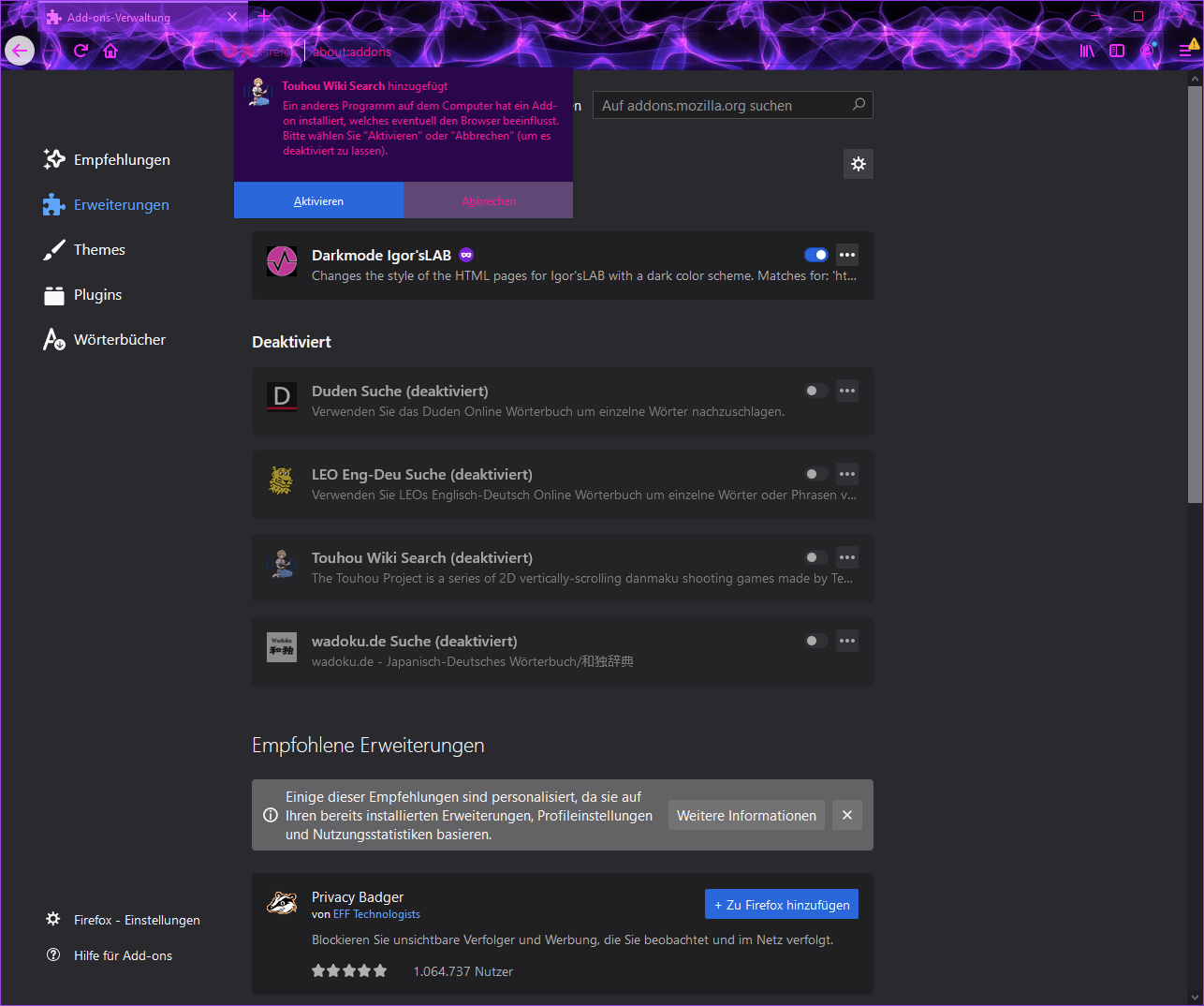This screenshot has height=1006, width=1204.
Task: Open a new tab with plus button
Action: 264,16
